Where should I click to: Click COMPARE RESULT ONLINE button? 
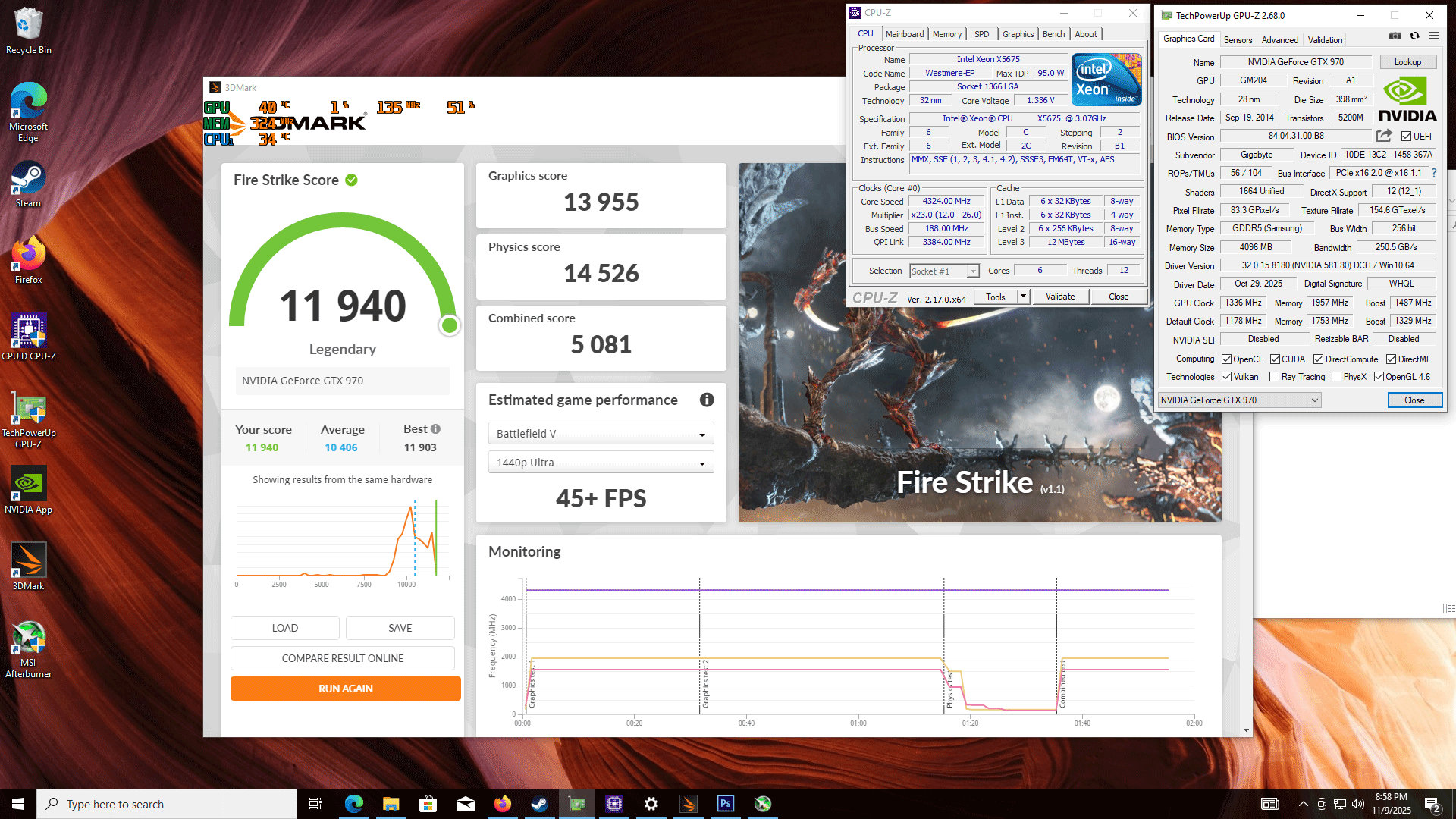[342, 658]
